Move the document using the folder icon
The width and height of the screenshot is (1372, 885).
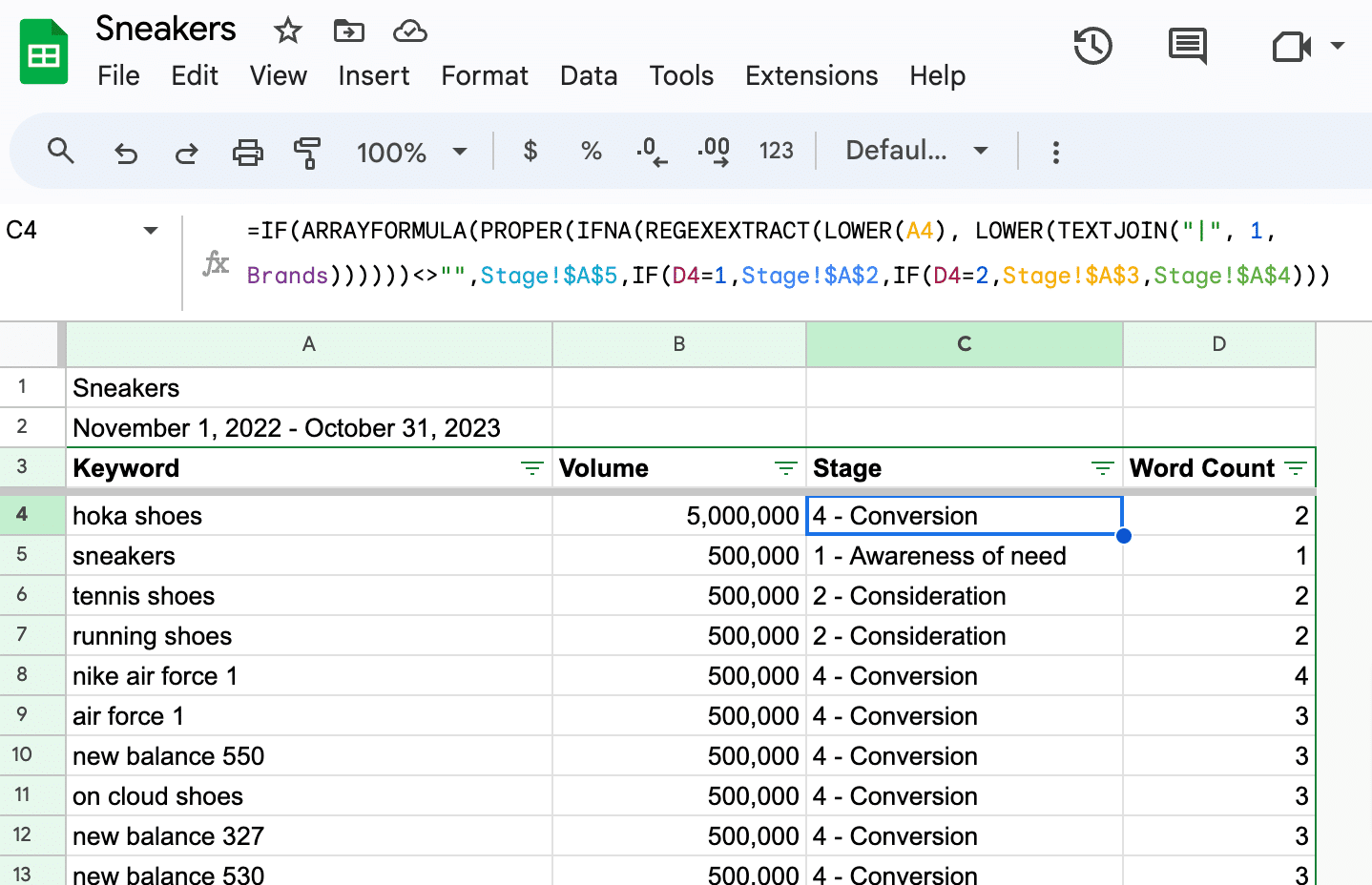coord(348,31)
